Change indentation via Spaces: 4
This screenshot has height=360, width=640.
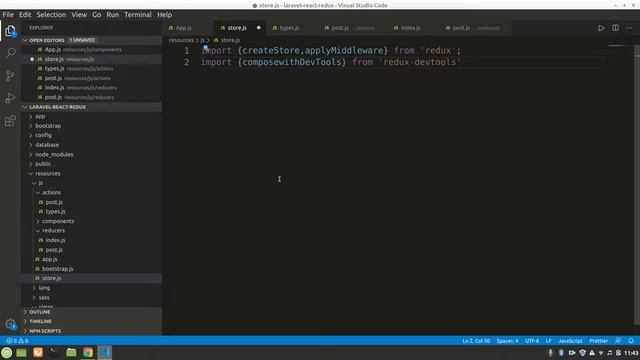pos(507,340)
